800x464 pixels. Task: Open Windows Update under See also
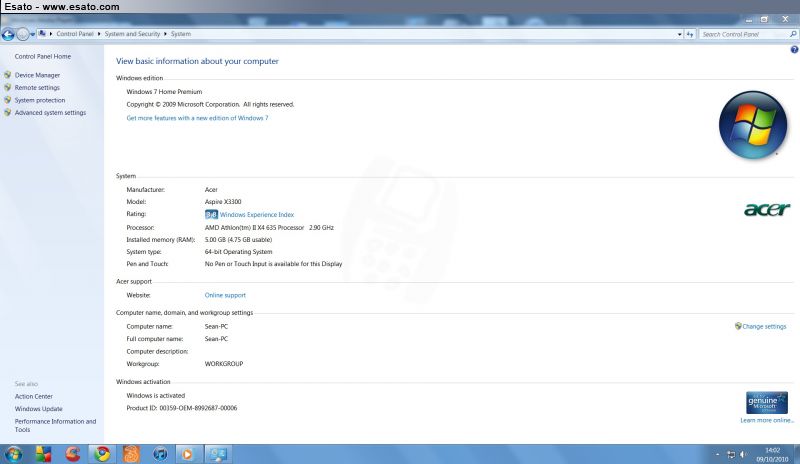(38, 409)
